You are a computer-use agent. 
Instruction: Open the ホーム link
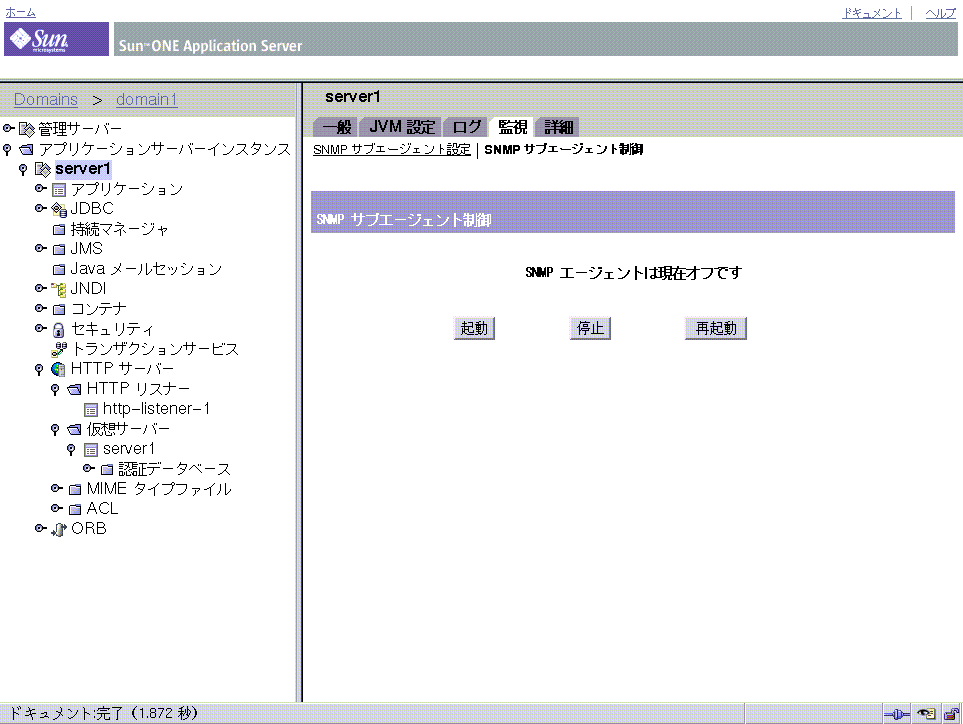(20, 12)
